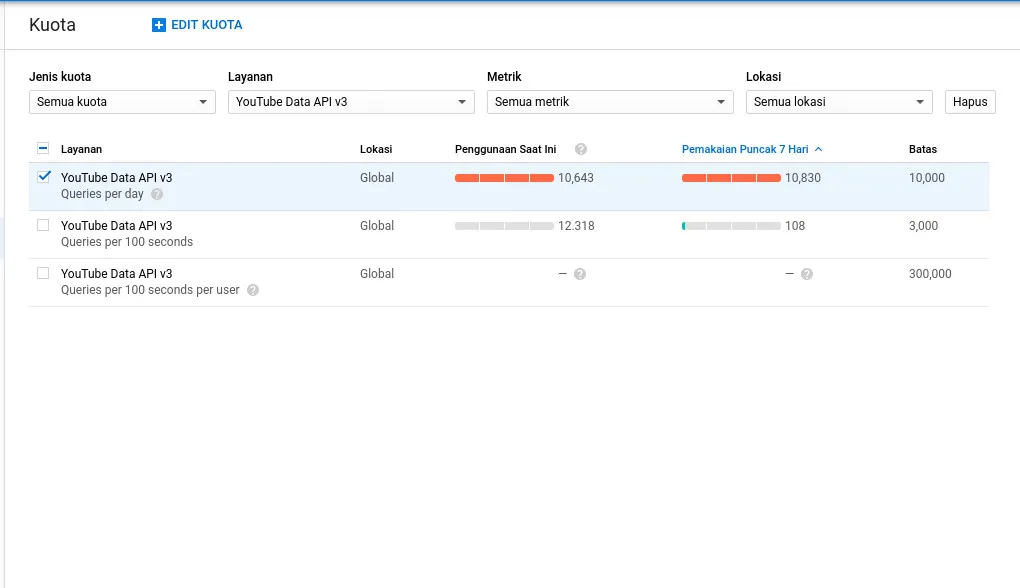Image resolution: width=1020 pixels, height=588 pixels.
Task: Open the Metrik dropdown showing Semua metrik
Action: [610, 101]
